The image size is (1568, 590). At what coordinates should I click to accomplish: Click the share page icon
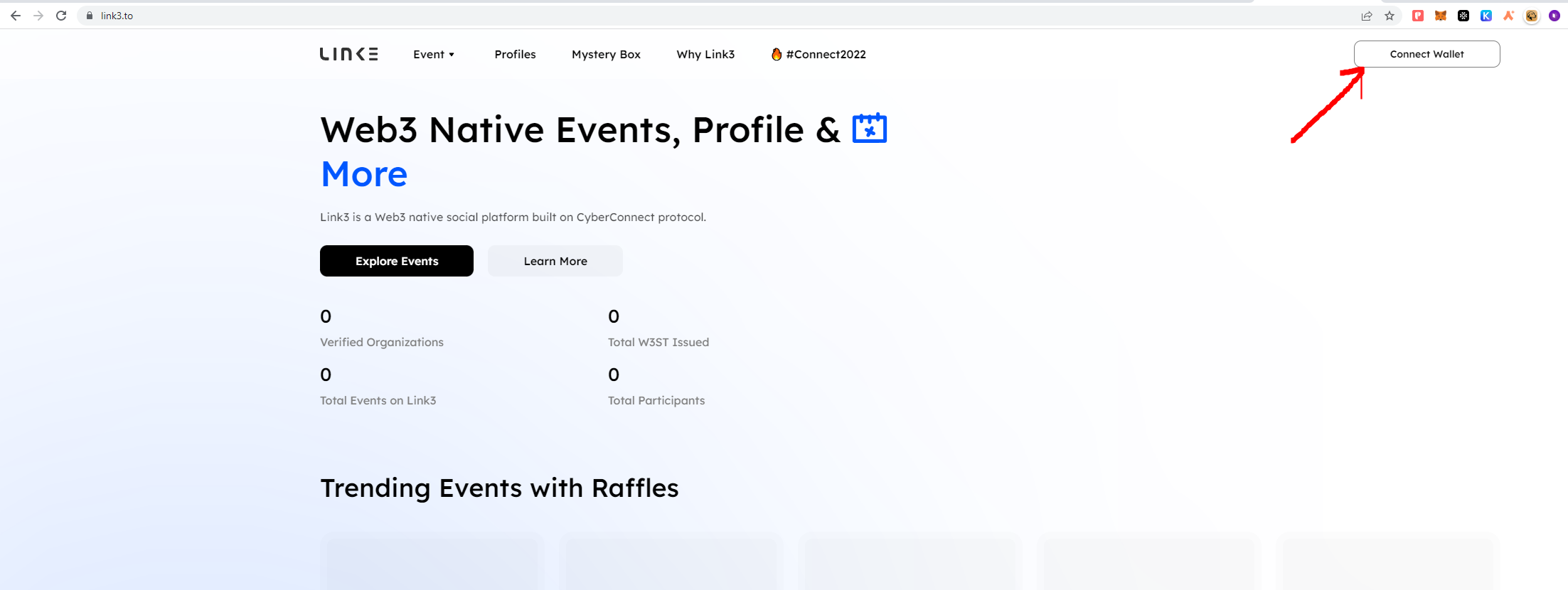(1367, 16)
